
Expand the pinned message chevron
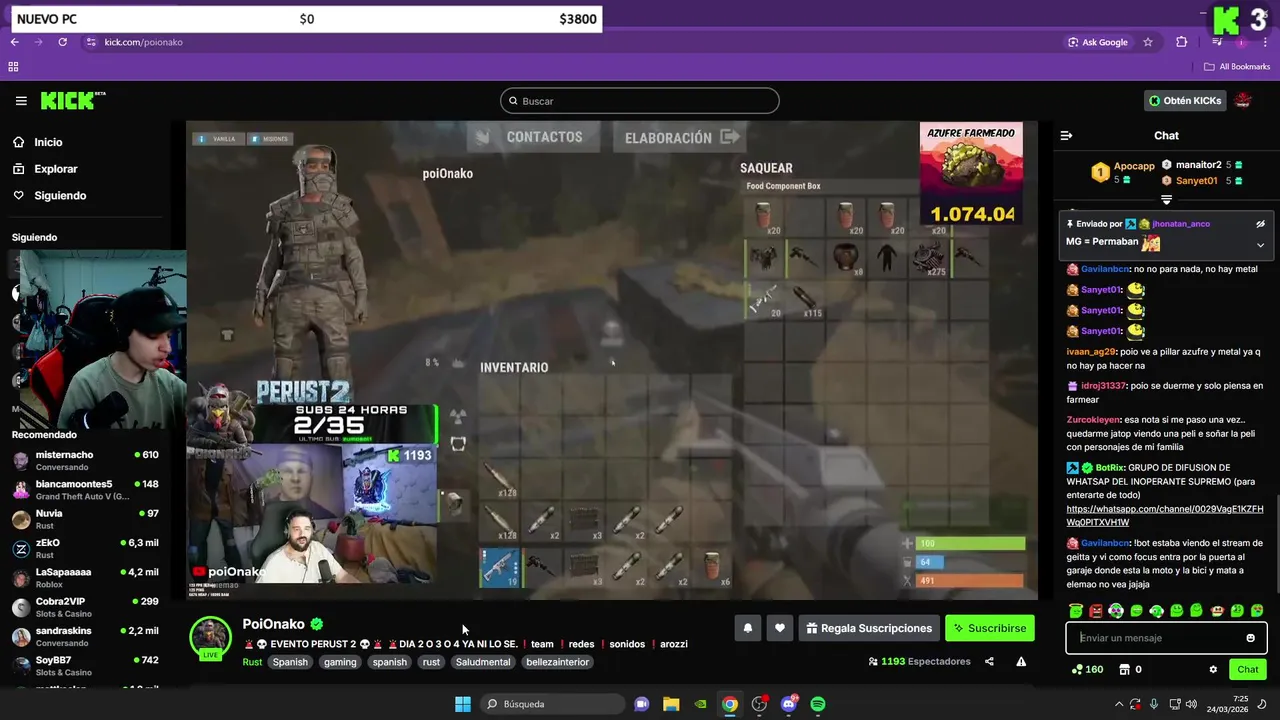tap(1260, 245)
